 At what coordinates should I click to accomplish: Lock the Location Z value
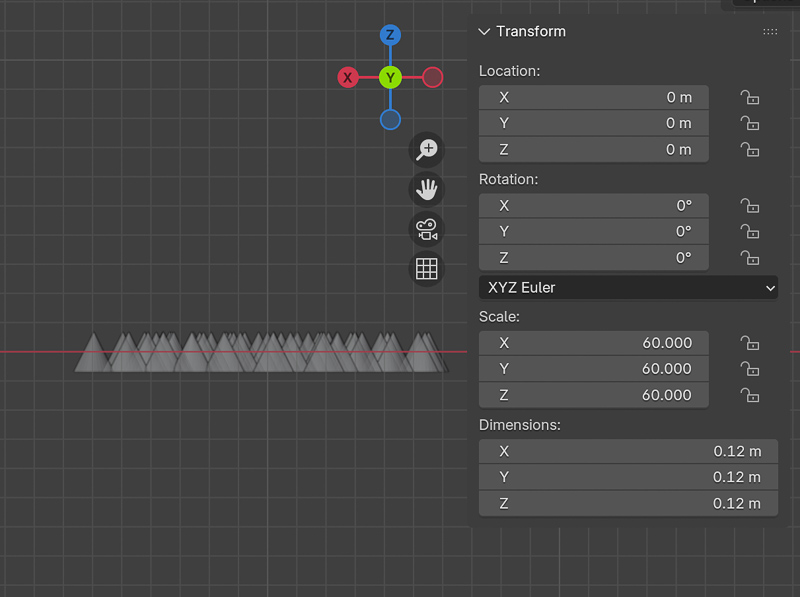[x=749, y=149]
